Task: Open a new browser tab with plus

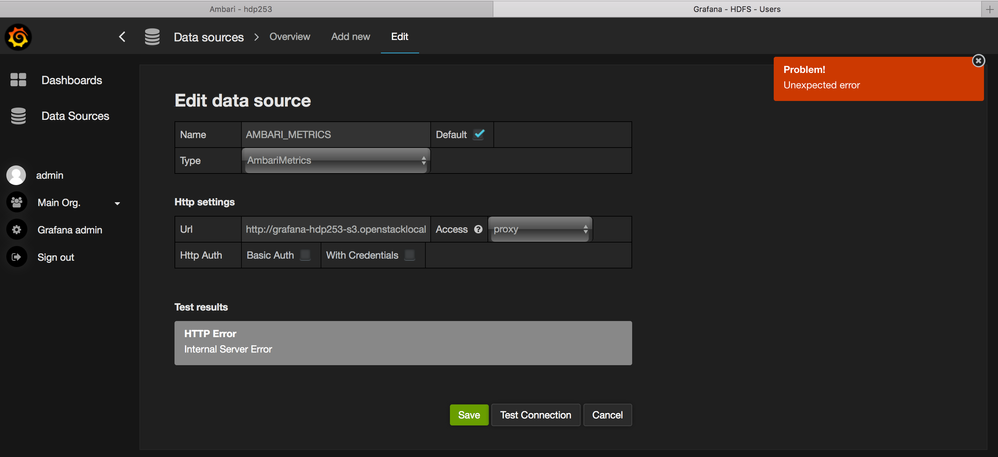Action: pyautogui.click(x=989, y=9)
